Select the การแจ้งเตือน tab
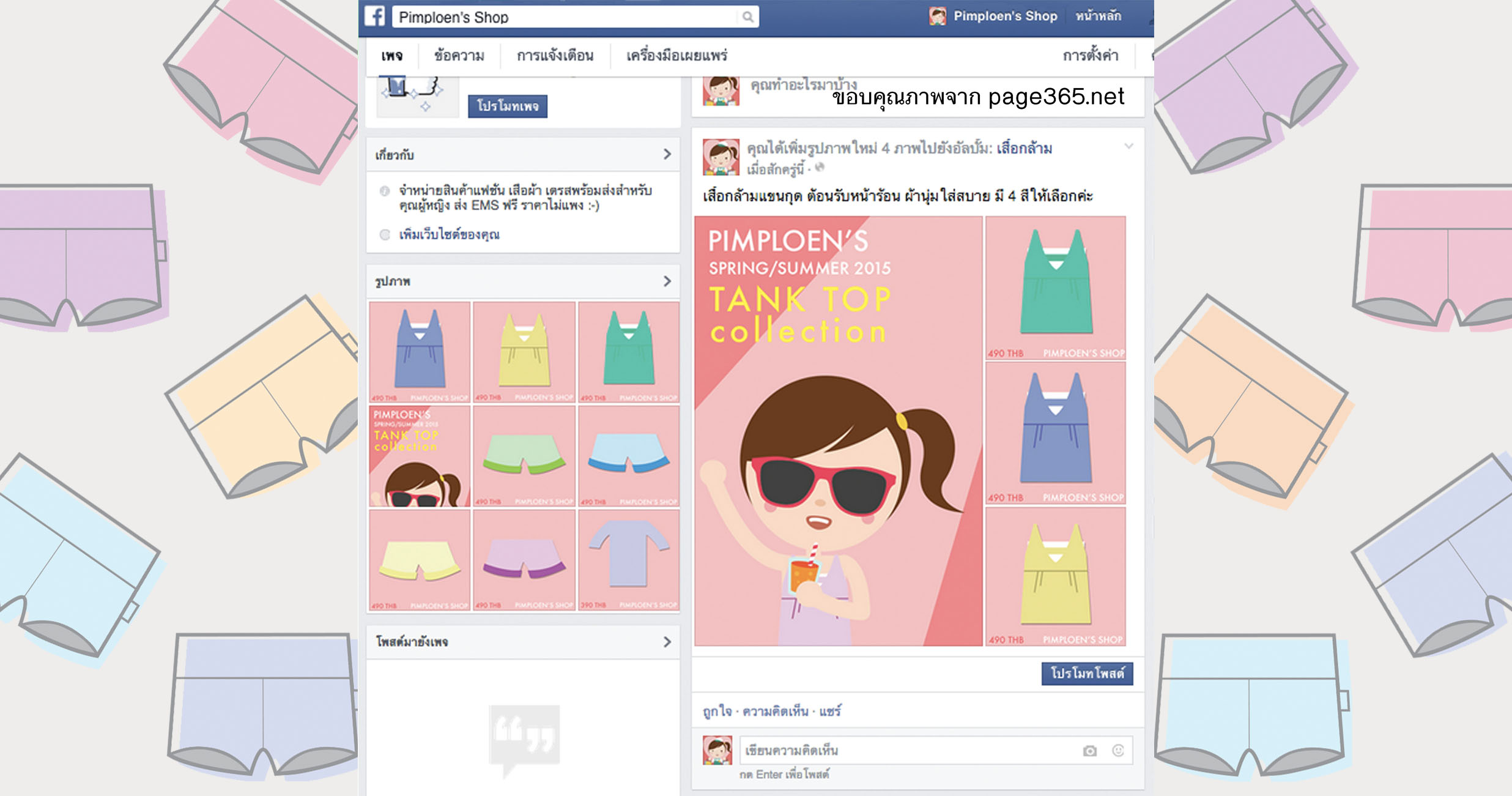 click(x=555, y=56)
